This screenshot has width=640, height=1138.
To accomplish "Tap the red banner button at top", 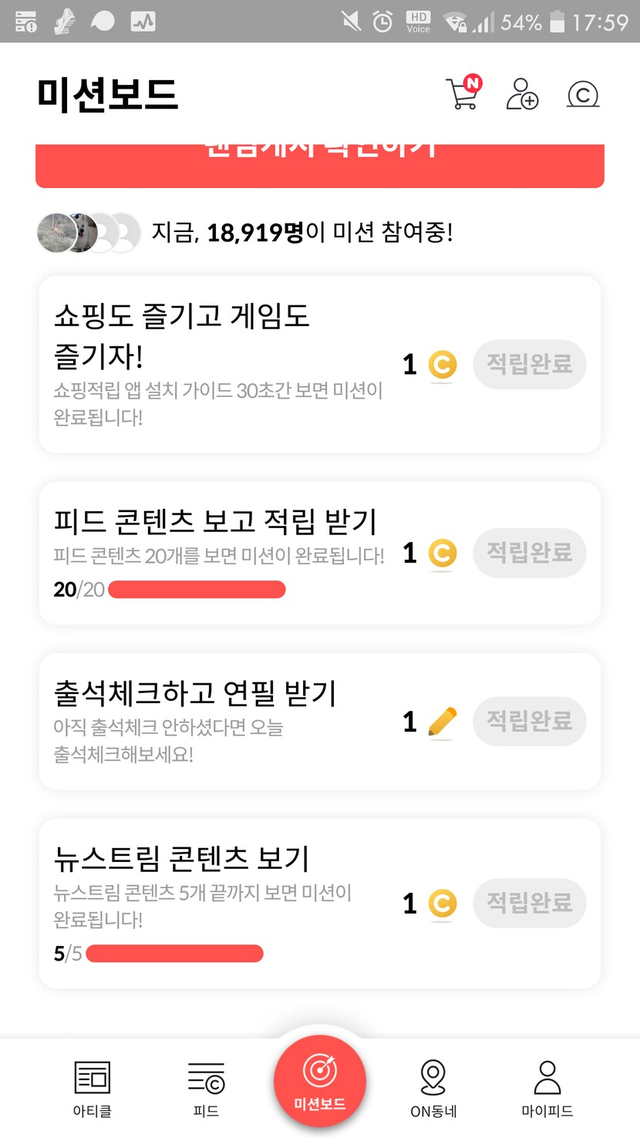I will (320, 165).
